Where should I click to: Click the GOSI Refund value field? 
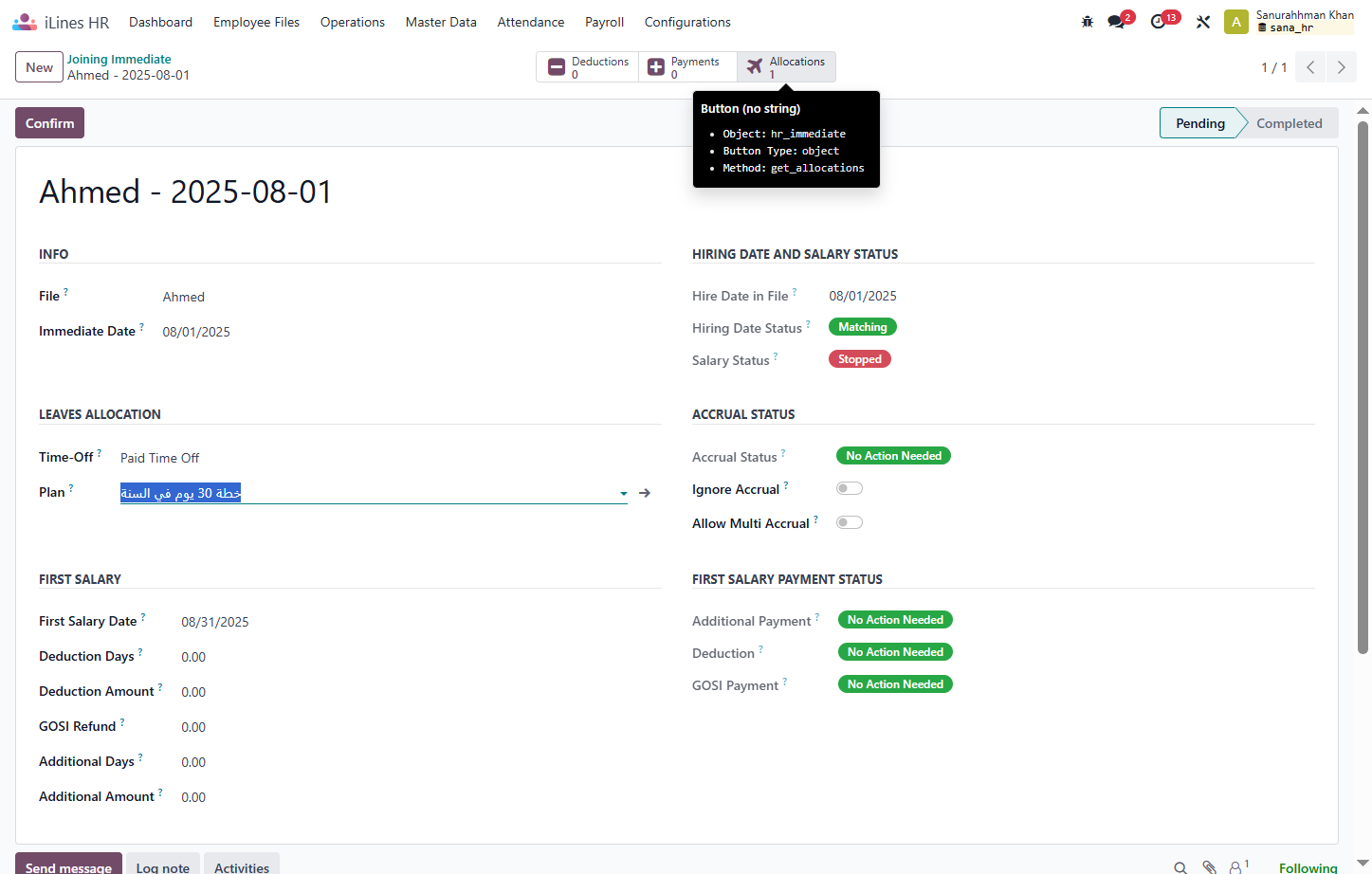[193, 727]
